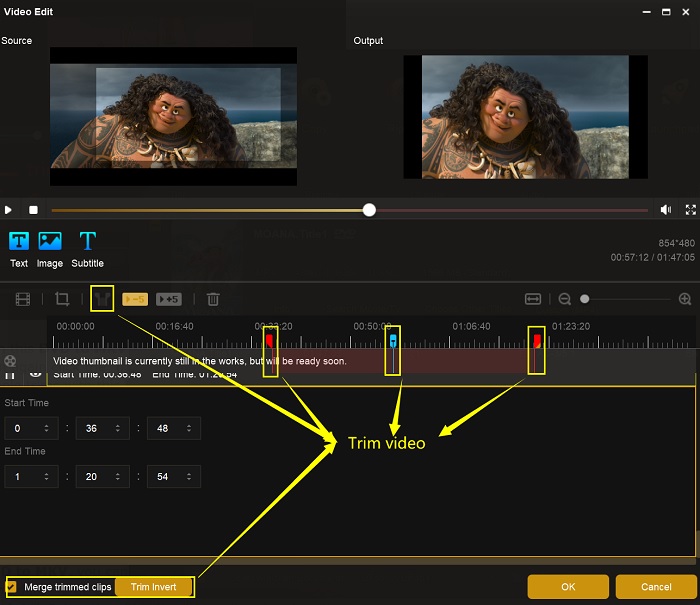The height and width of the screenshot is (605, 700).
Task: Zoom in the timeline
Action: click(685, 299)
